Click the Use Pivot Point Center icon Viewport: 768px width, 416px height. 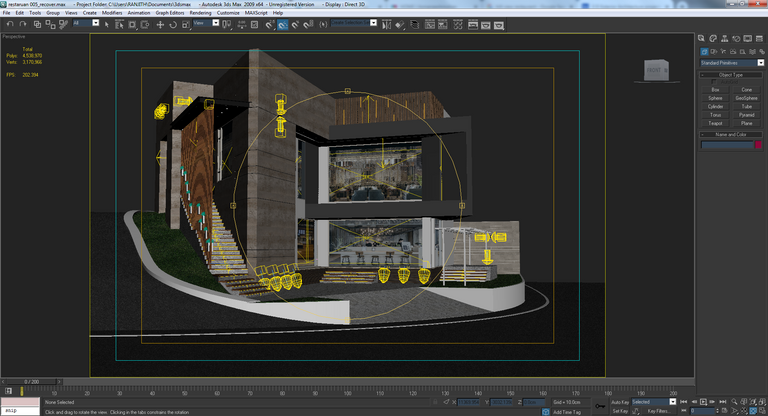226,24
